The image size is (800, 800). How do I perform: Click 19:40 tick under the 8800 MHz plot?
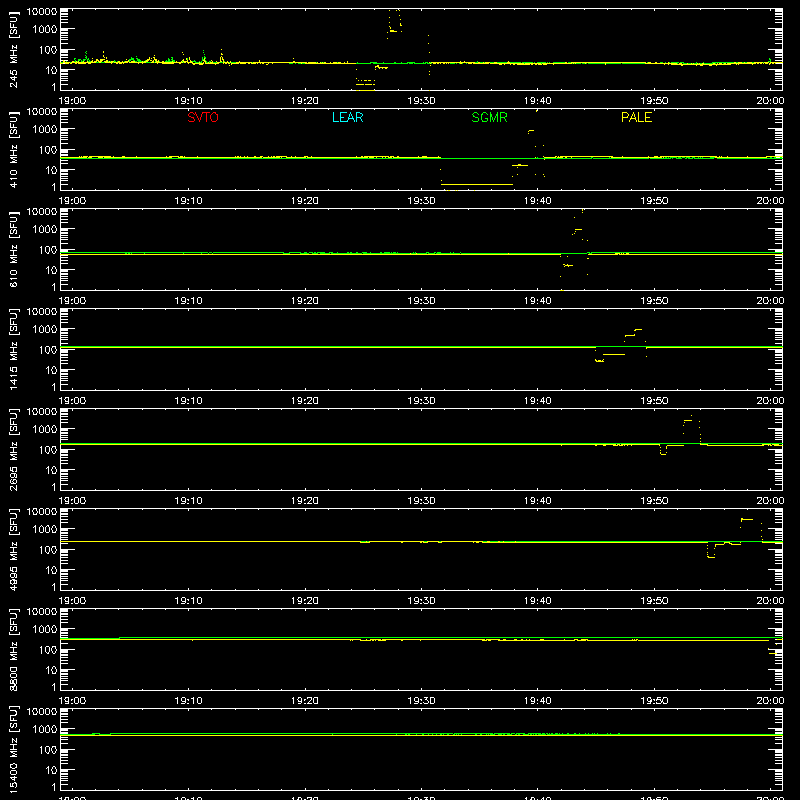[538, 701]
